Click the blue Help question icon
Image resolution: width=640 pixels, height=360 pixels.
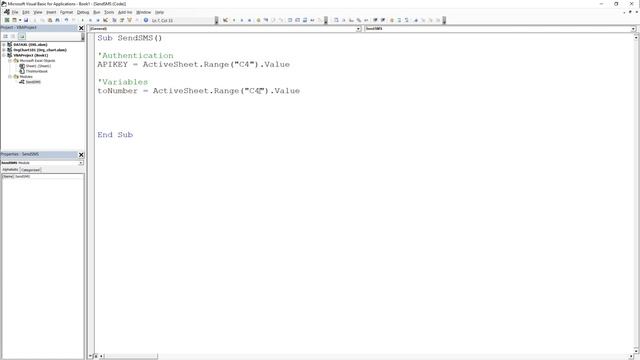pos(146,20)
